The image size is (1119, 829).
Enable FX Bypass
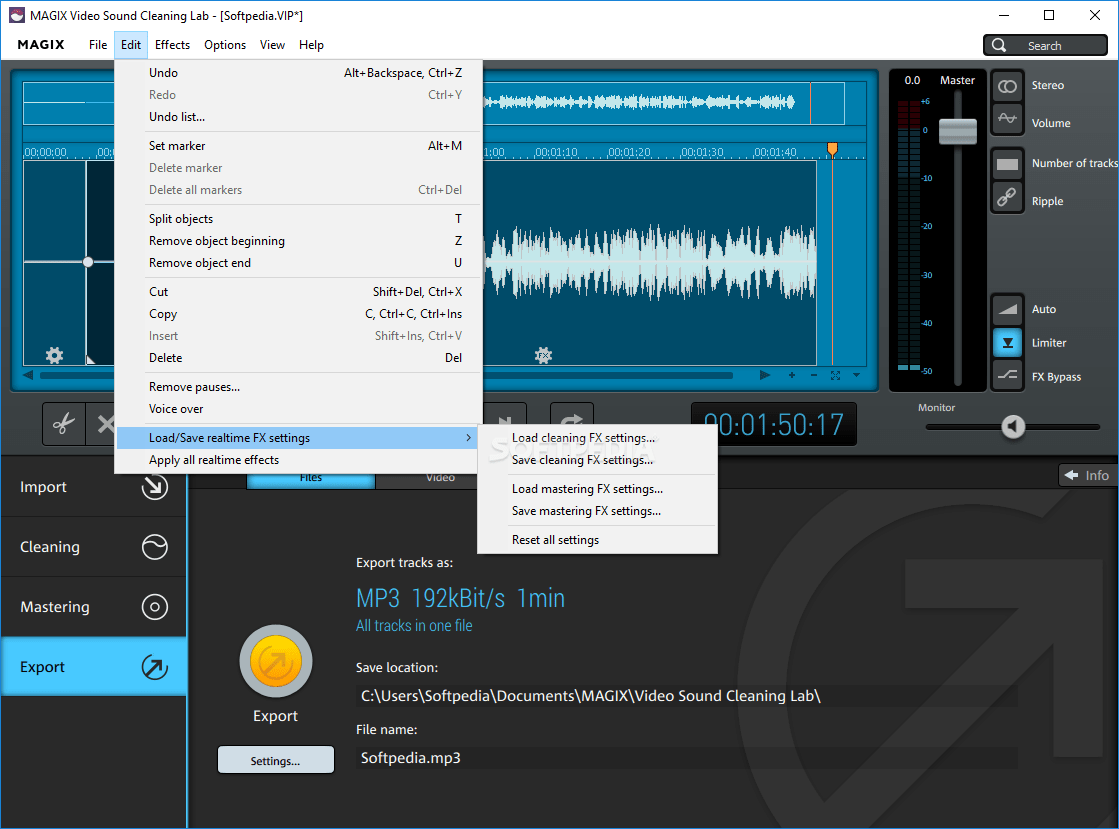(1007, 376)
